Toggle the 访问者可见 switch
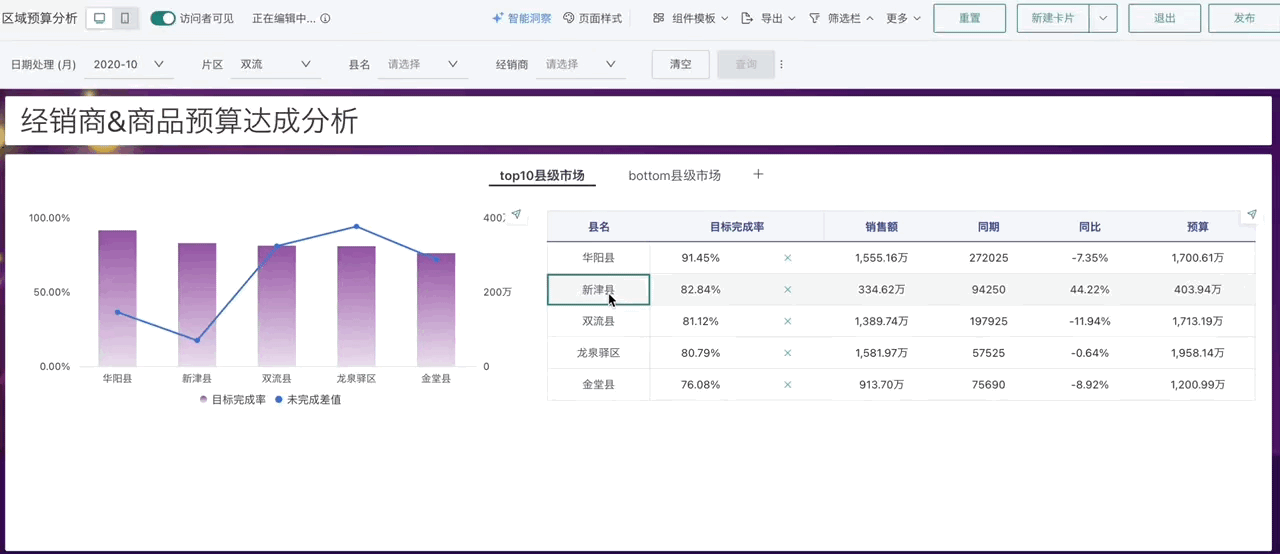Viewport: 1280px width, 554px height. (x=163, y=18)
